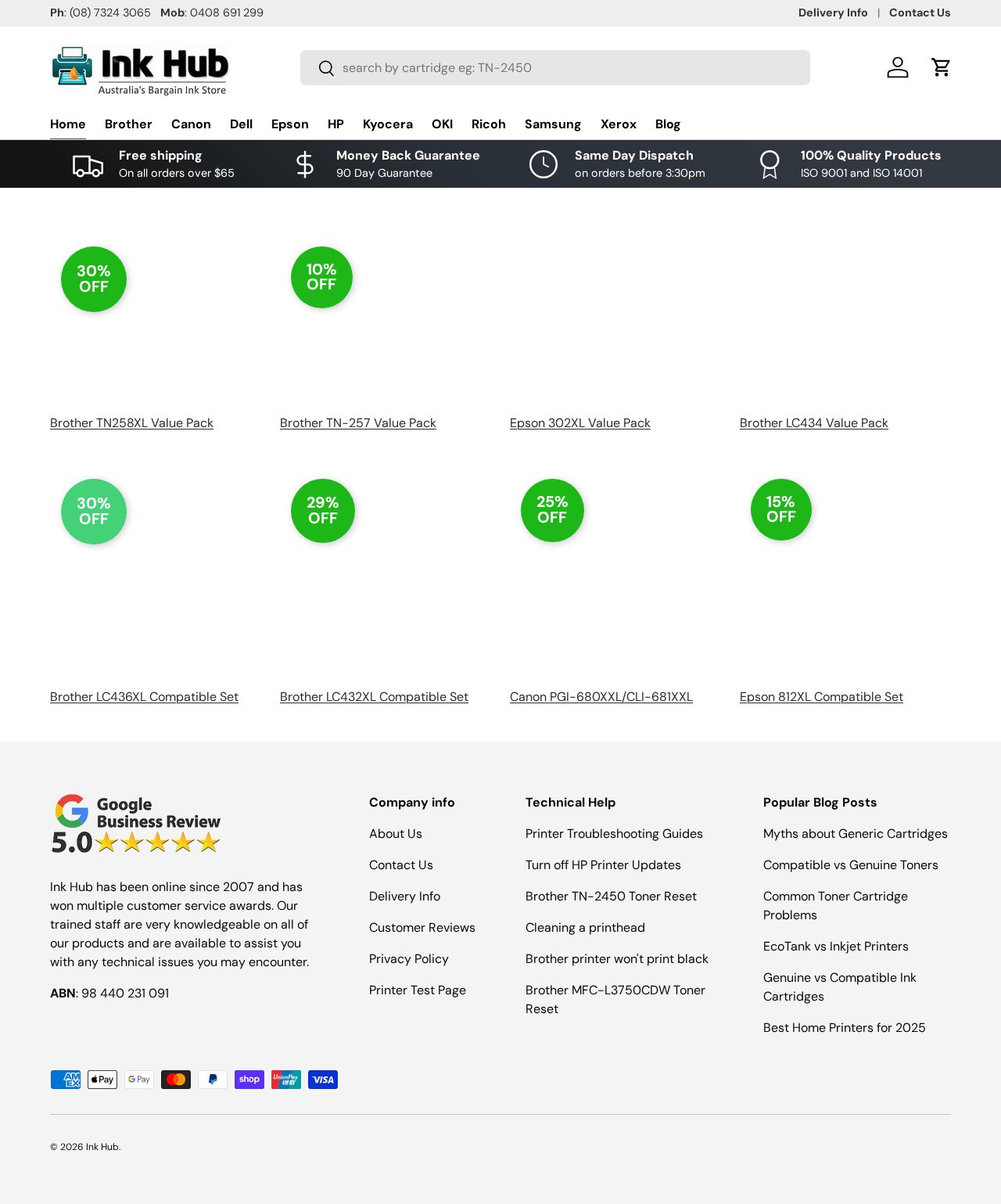The height and width of the screenshot is (1204, 1001).
Task: Open Turn off HP Printer Updates
Action: 603,865
